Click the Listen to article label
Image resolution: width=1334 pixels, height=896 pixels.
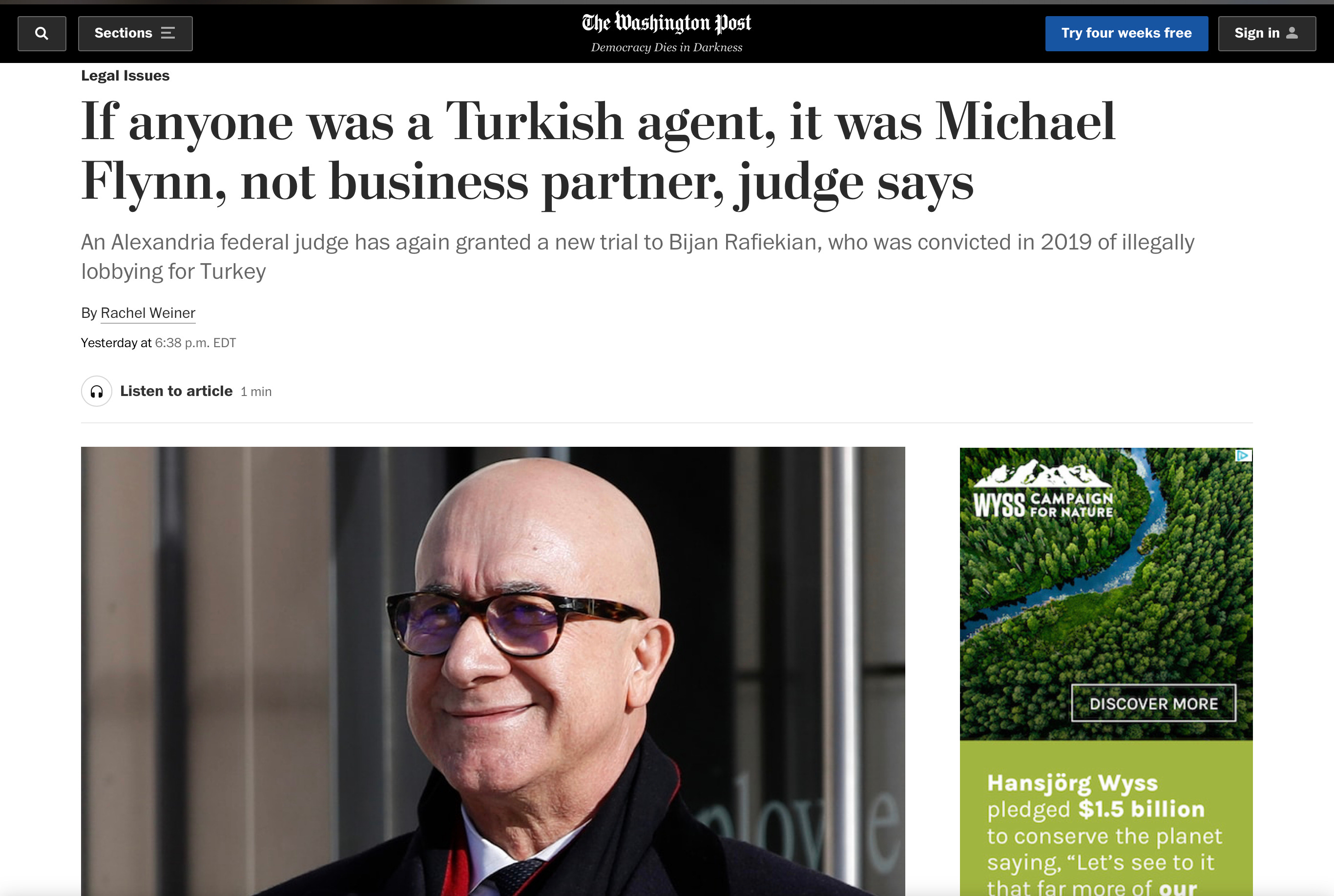(x=177, y=391)
